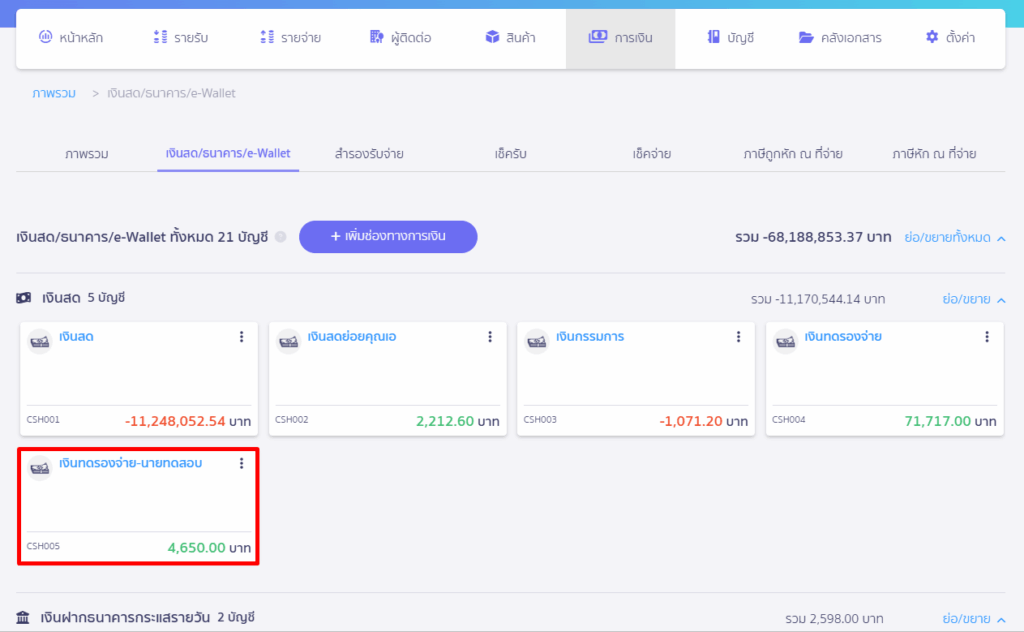The height and width of the screenshot is (632, 1024).
Task: Collapse the เงินฝากธนาคารกระแสรายวัน section
Action: tap(973, 618)
